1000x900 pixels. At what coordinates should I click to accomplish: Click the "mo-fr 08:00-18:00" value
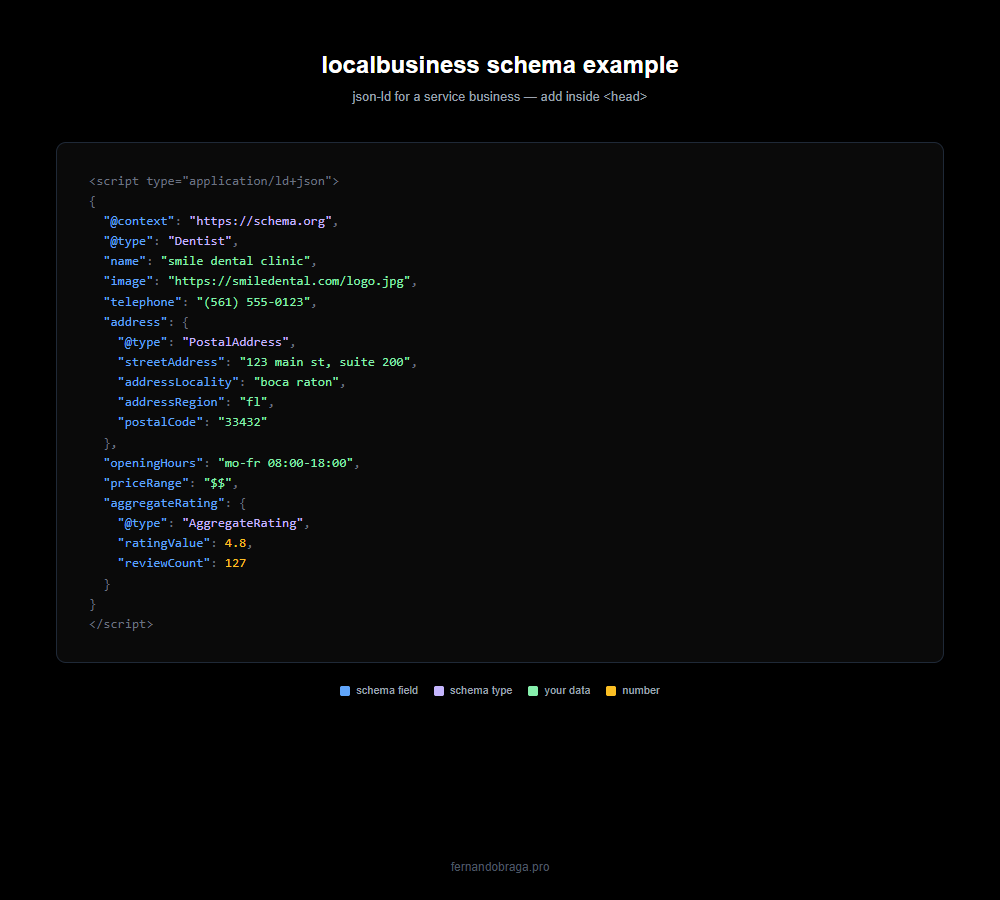[285, 463]
